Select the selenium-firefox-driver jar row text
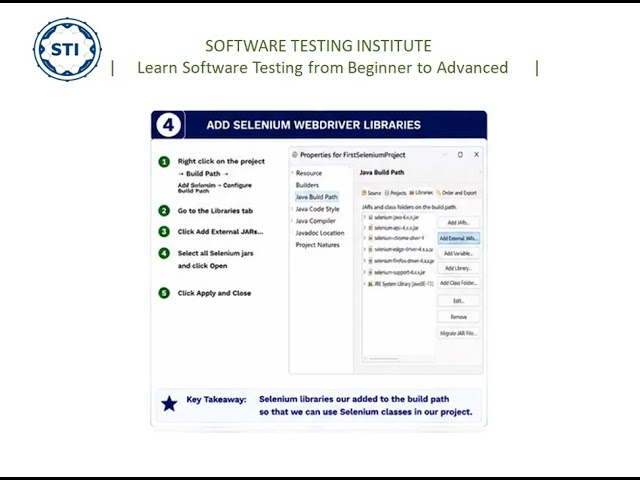Viewport: 640px width, 480px height. [x=404, y=261]
